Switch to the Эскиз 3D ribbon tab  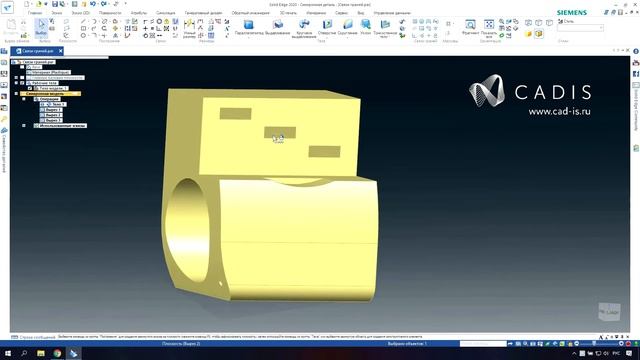click(80, 13)
